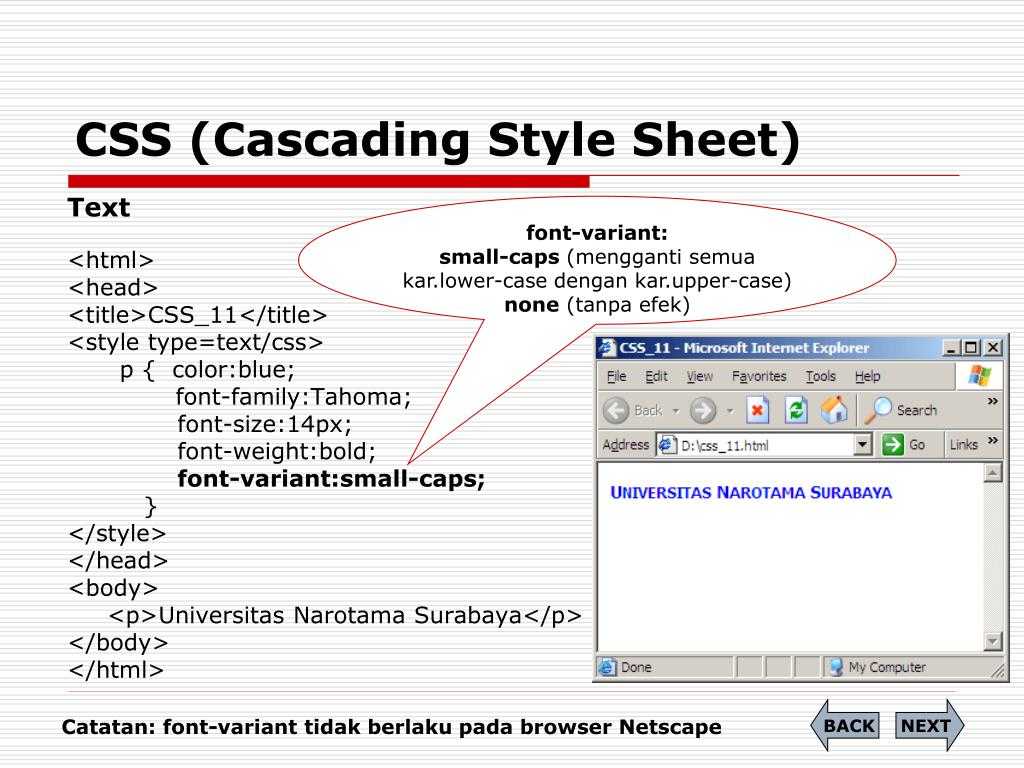Open the File menu
Screen dimensions: 1024x768
616,376
